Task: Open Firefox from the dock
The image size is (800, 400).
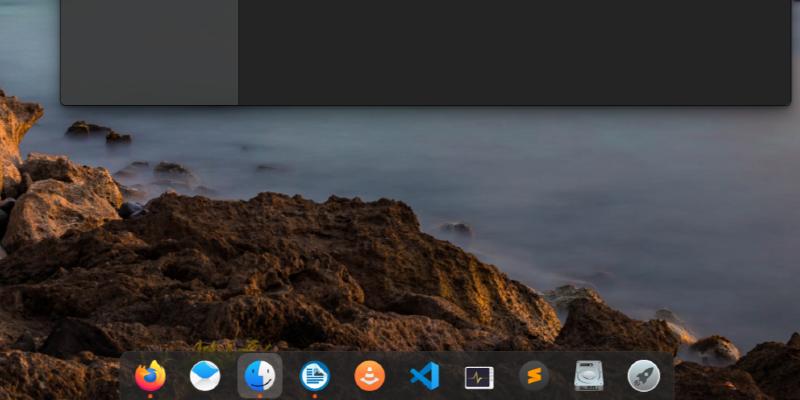Action: [151, 376]
